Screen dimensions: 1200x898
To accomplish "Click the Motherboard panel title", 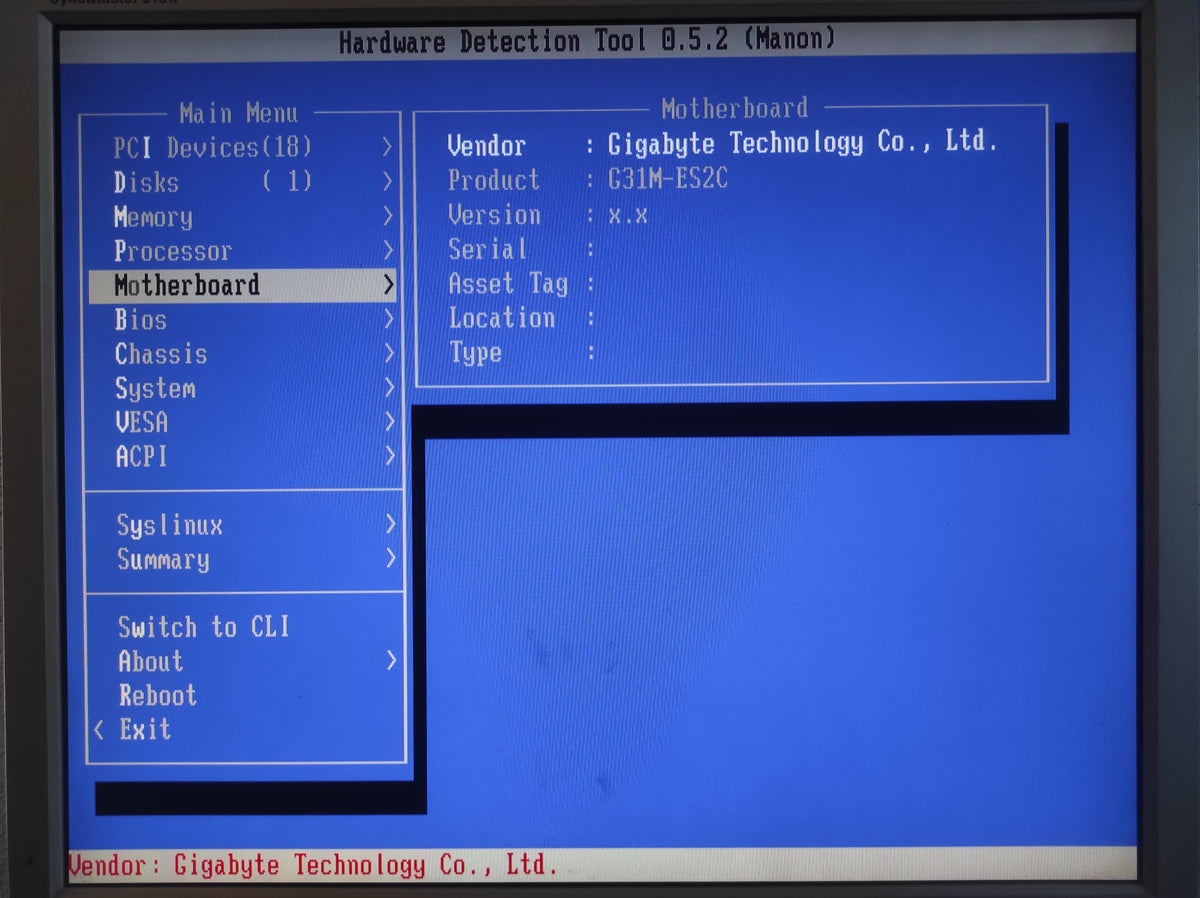I will 734,108.
